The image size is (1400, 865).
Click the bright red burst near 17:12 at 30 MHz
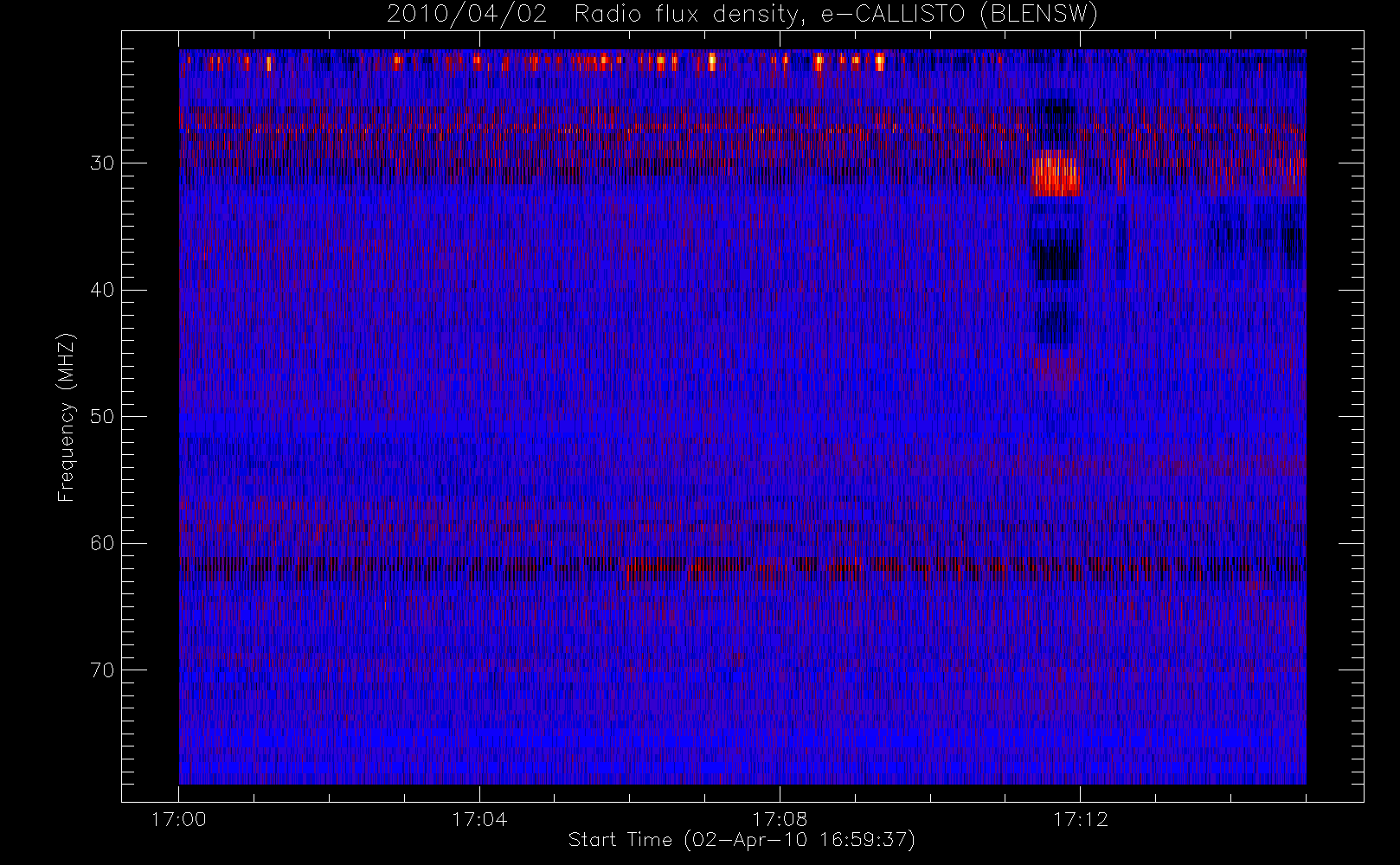(1056, 174)
